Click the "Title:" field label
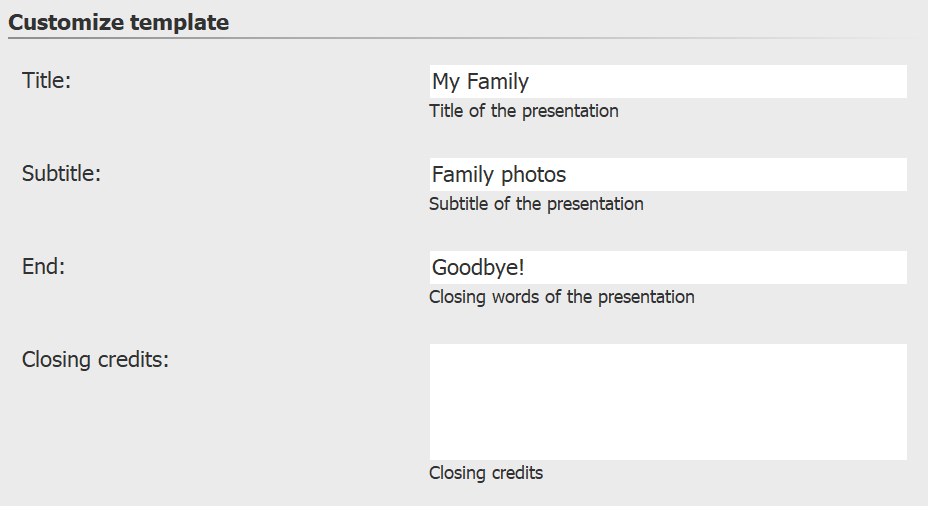The width and height of the screenshot is (928, 506). (47, 81)
